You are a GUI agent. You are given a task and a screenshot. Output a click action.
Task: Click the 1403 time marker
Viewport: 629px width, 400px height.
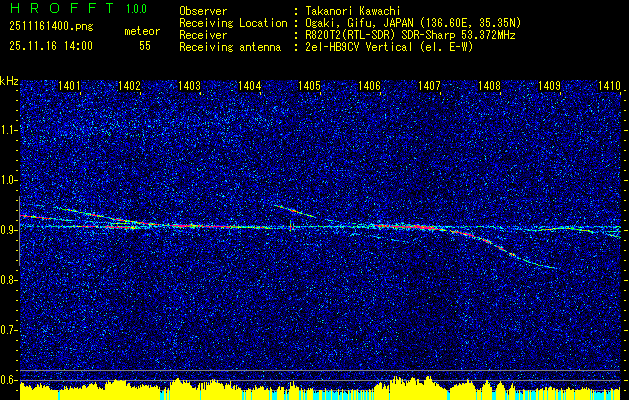tap(189, 85)
